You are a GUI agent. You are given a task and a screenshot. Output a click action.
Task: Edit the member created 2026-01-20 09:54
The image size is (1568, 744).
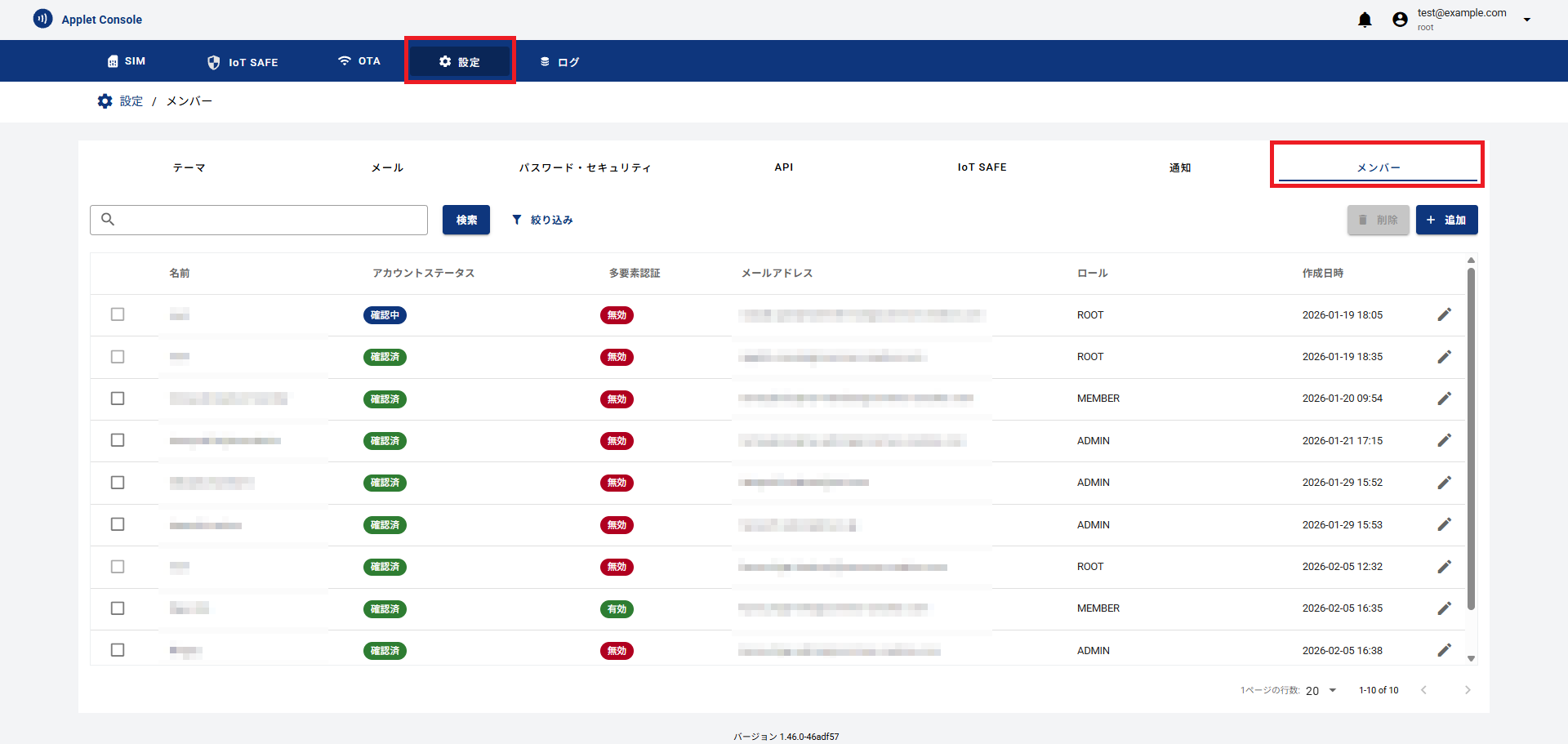click(1444, 399)
